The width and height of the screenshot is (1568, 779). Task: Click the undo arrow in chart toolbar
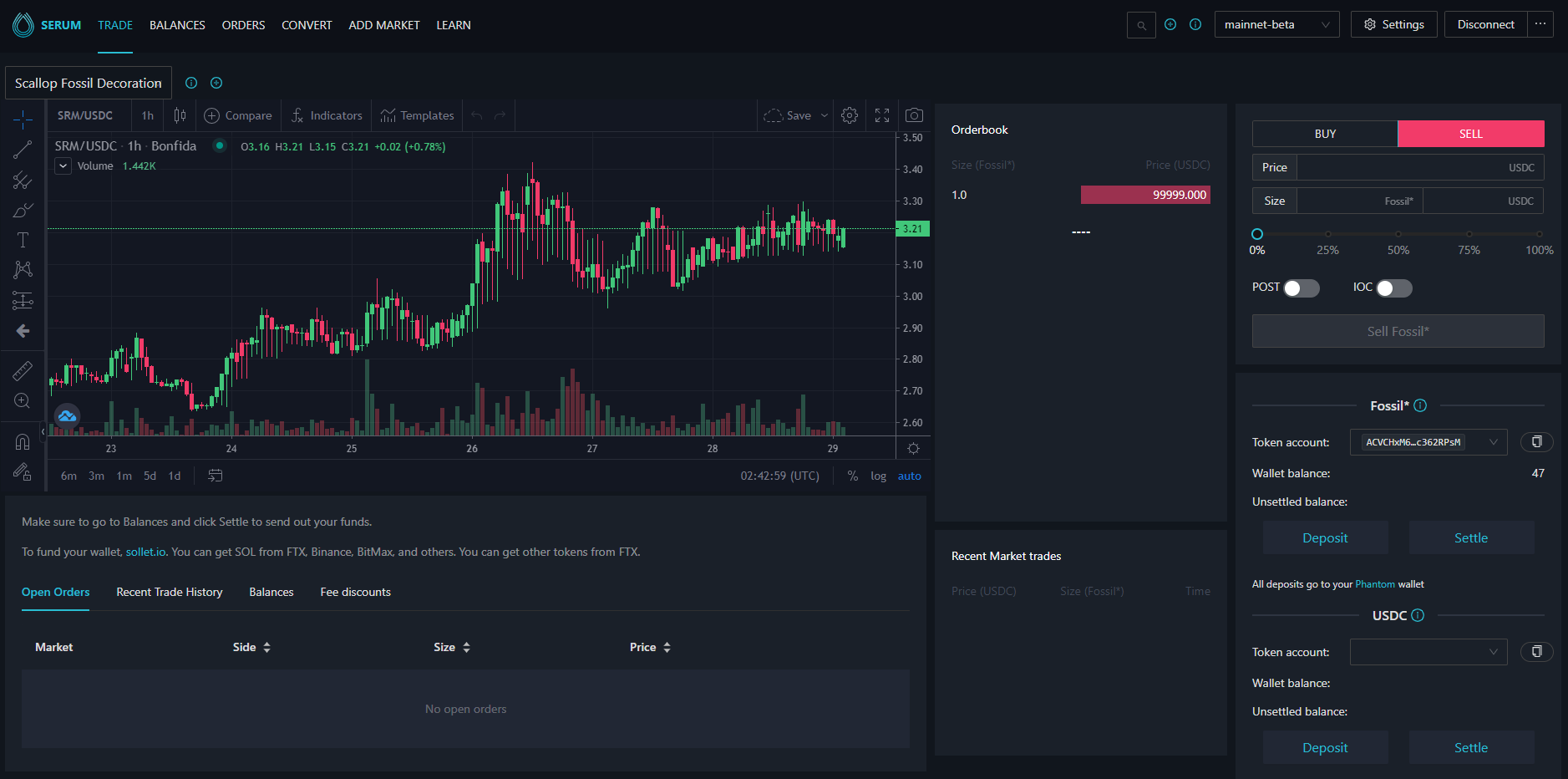[477, 115]
